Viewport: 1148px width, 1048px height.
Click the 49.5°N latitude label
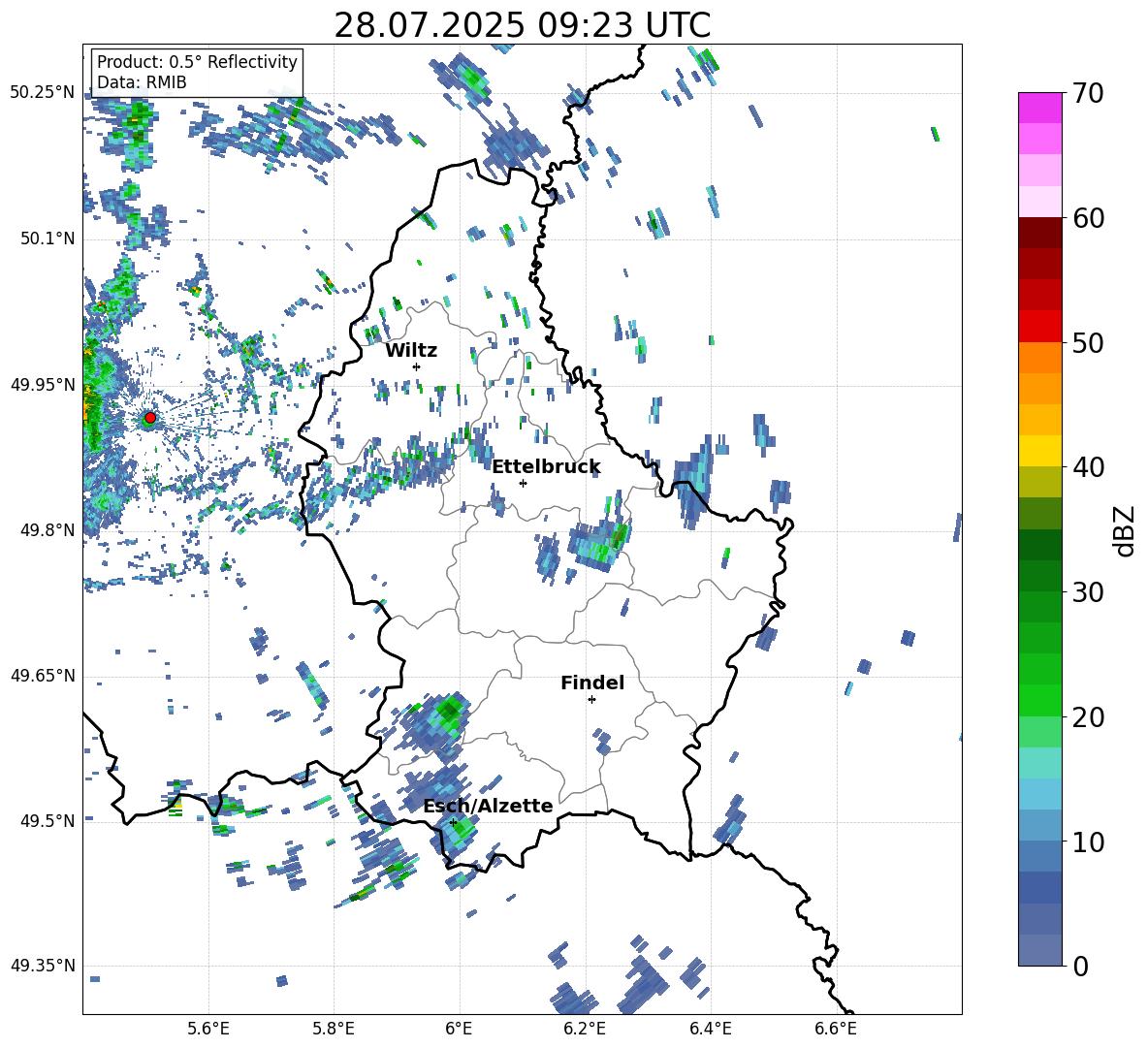click(48, 821)
